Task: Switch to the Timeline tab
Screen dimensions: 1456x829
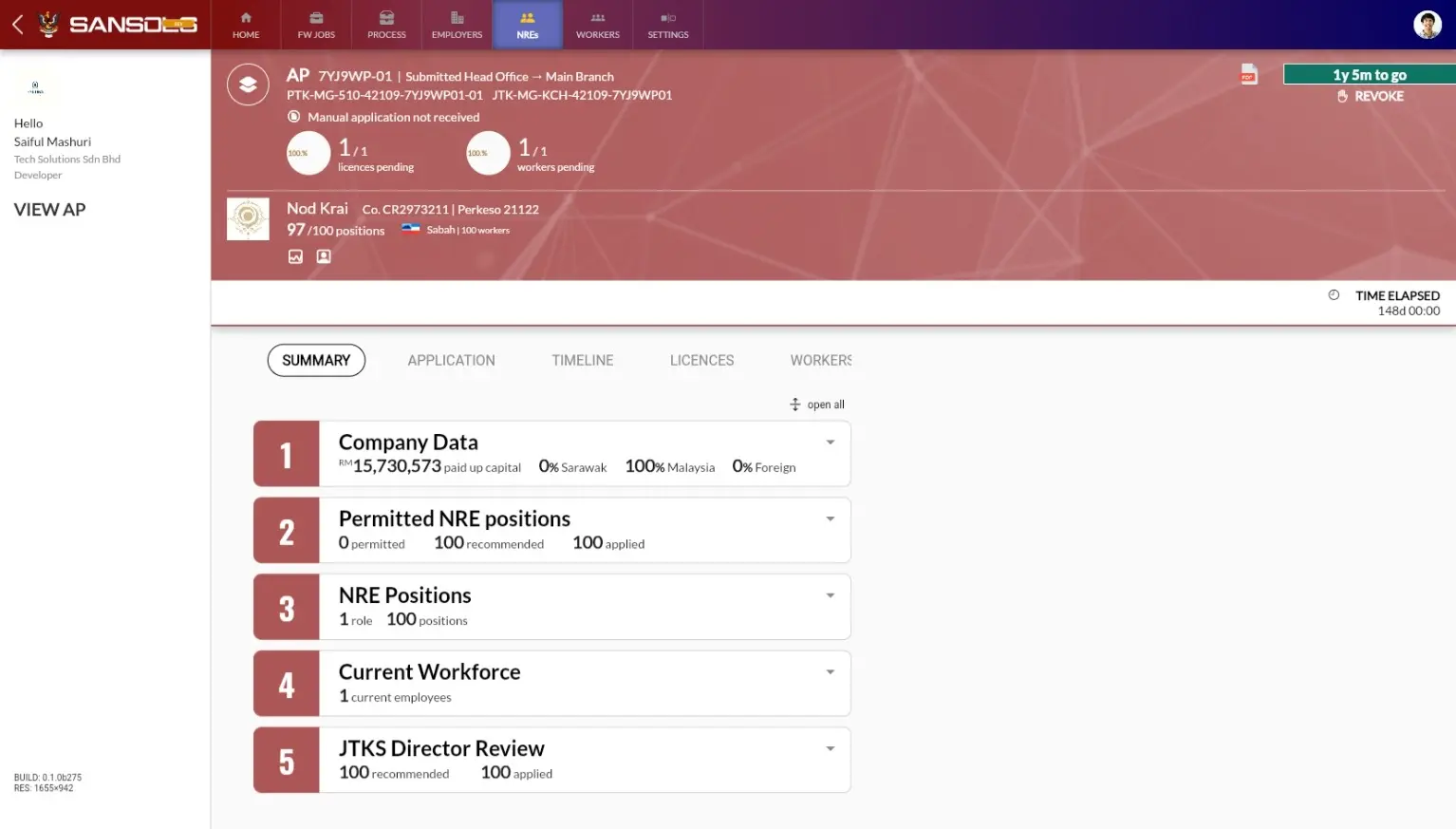Action: [x=582, y=360]
